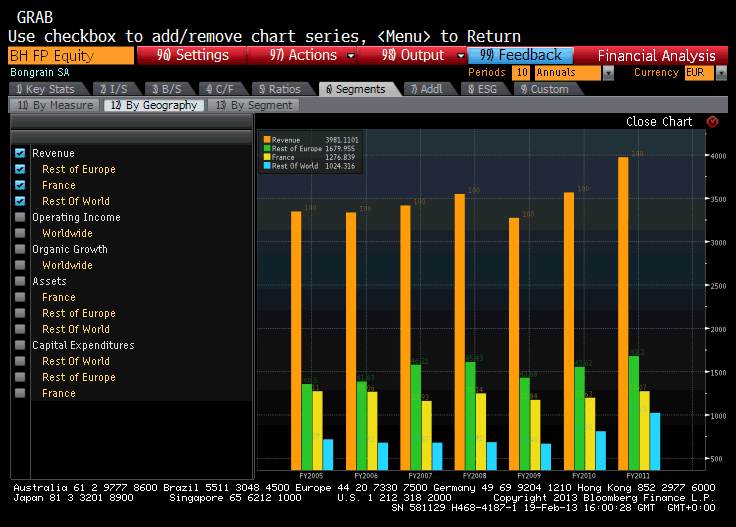This screenshot has height=527, width=736.
Task: Click the green FY2008 Rest of Europe bar
Action: (470, 416)
